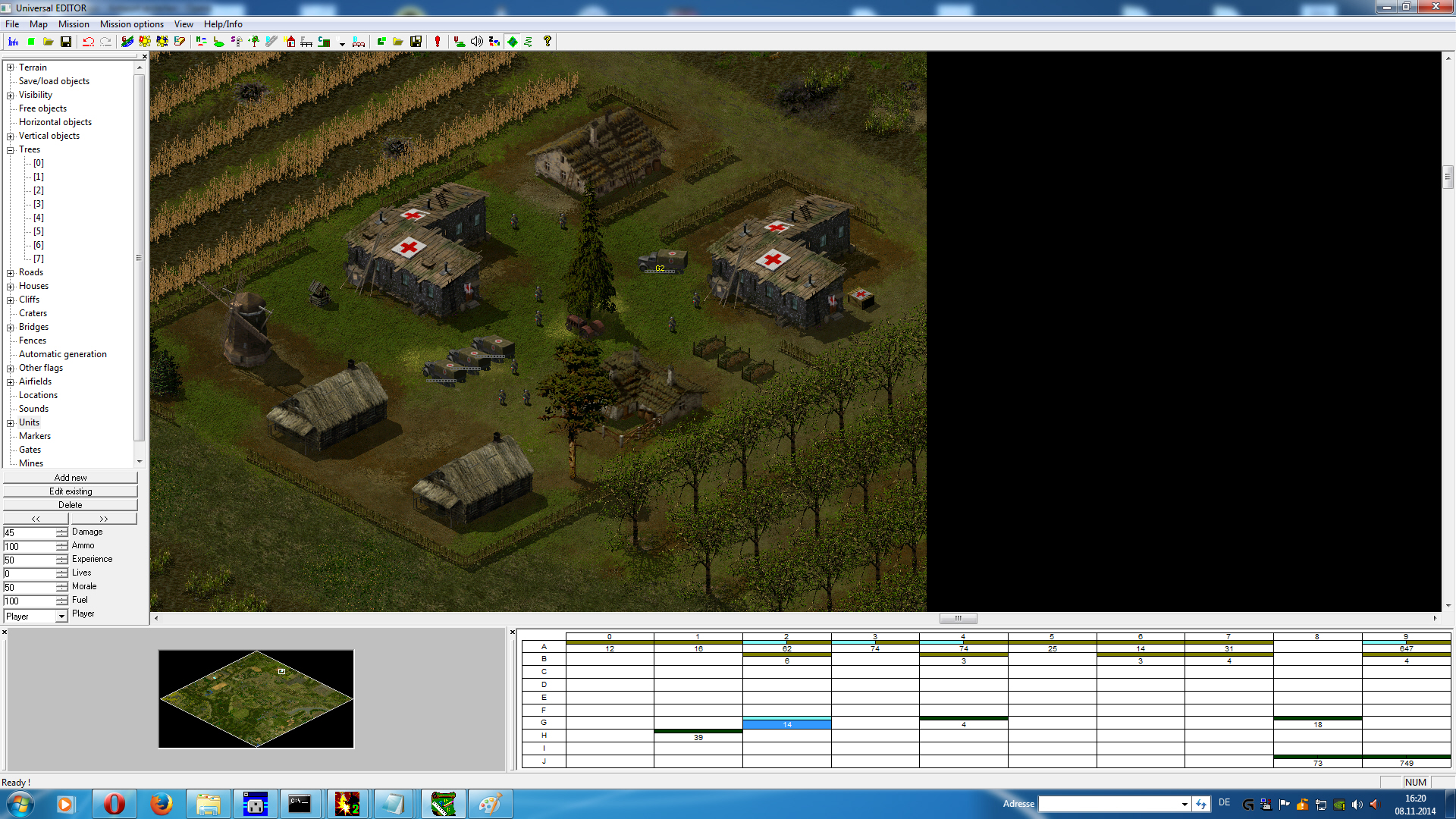Viewport: 1456px width, 819px height.
Task: Select the house placement tool icon
Action: coord(290,42)
